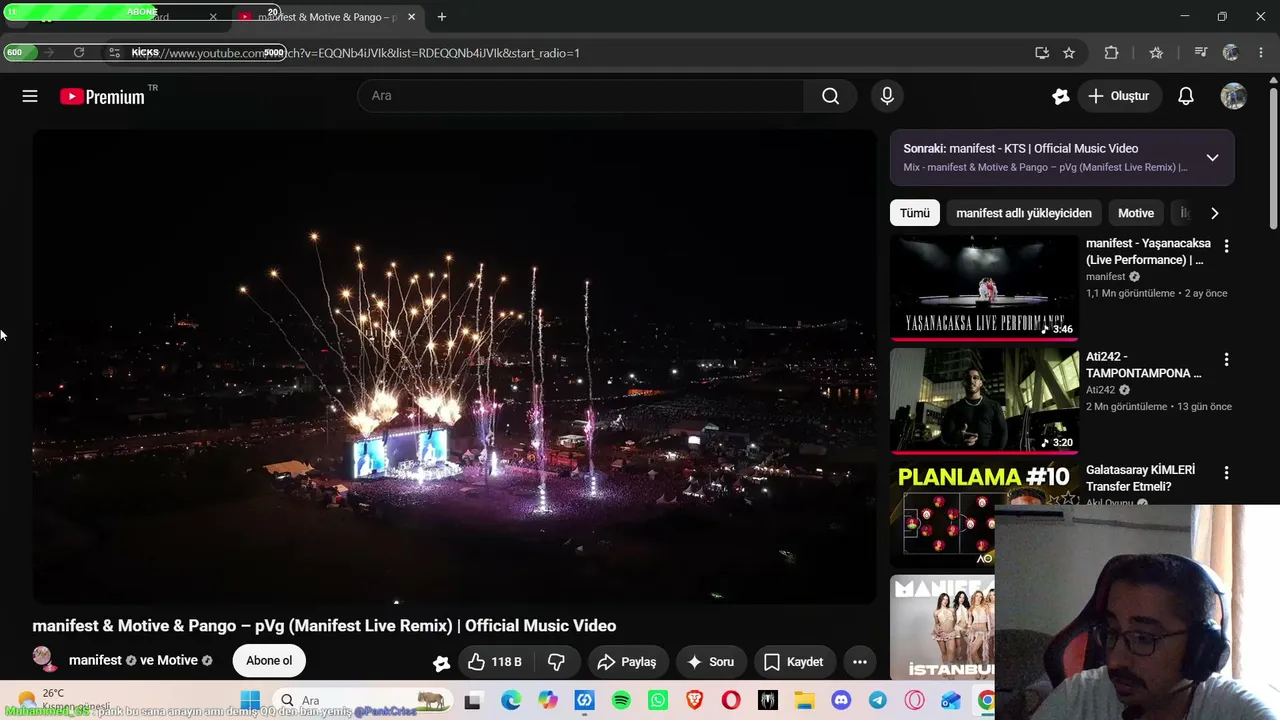Open Telegram from the taskbar
The width and height of the screenshot is (1280, 720).
pyautogui.click(x=877, y=701)
